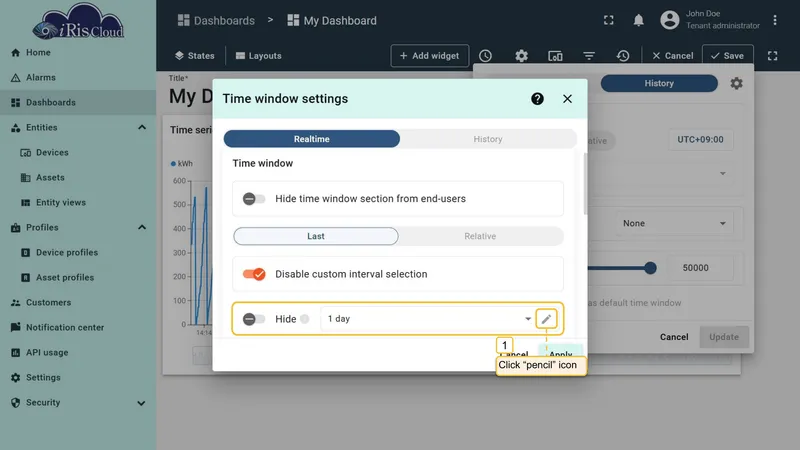The width and height of the screenshot is (800, 450).
Task: Click My Dashboard breadcrumb
Action: pyautogui.click(x=332, y=20)
